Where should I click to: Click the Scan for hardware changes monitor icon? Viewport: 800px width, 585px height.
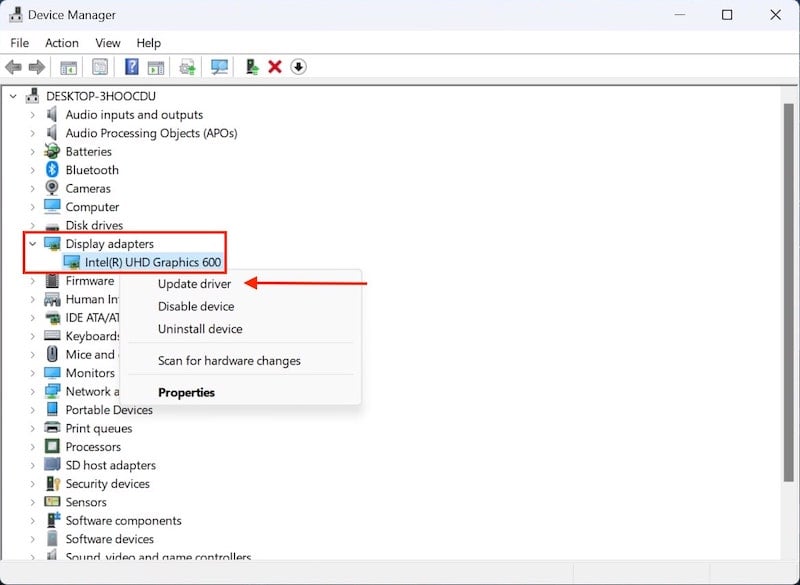tap(219, 67)
